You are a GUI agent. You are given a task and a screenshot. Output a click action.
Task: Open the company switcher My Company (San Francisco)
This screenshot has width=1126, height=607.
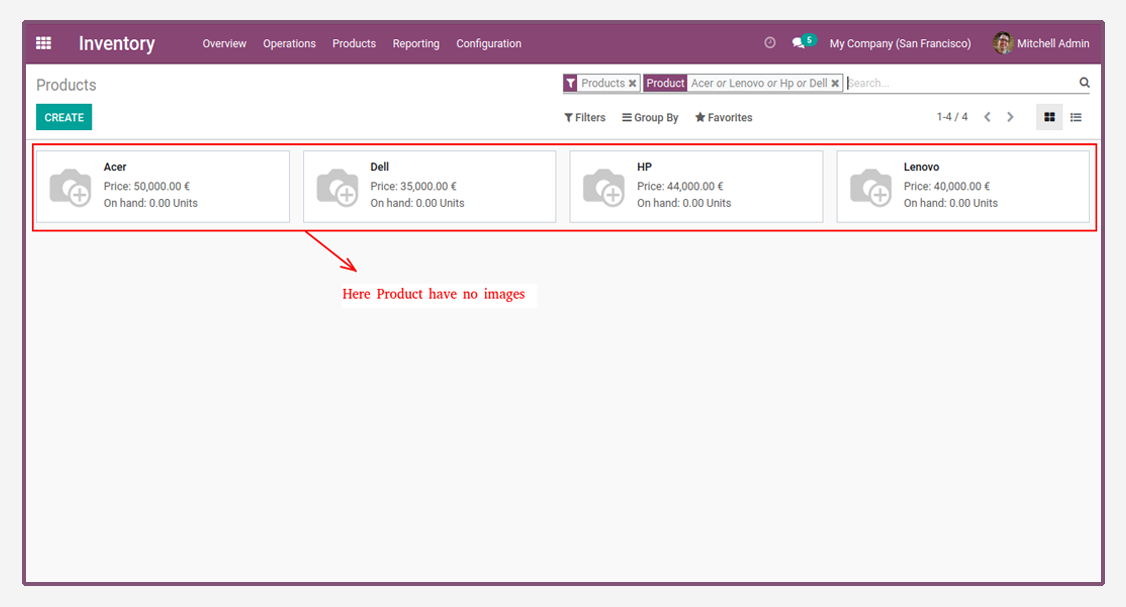(x=900, y=43)
